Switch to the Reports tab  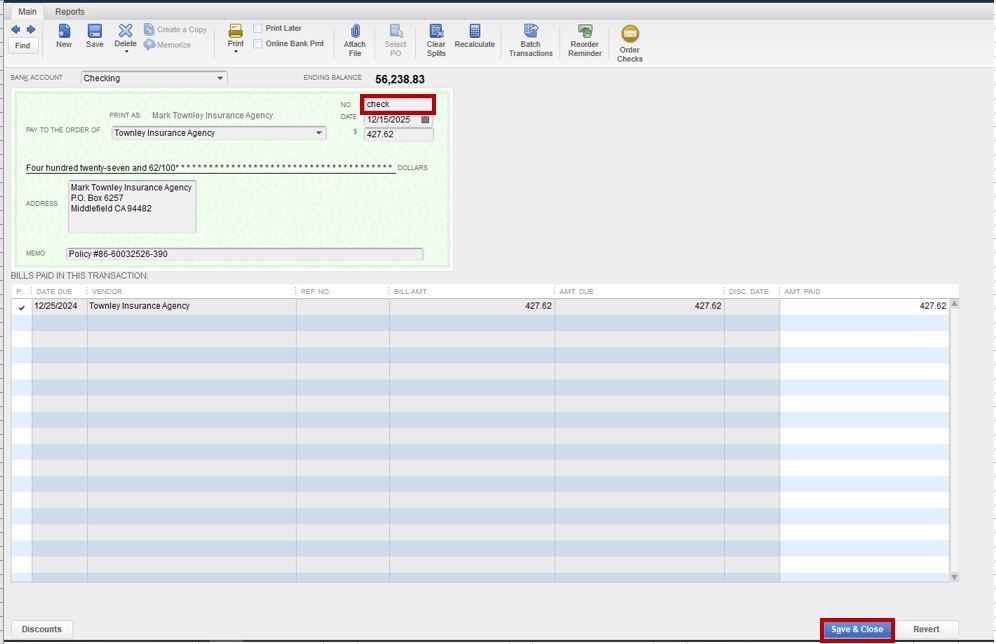[69, 11]
